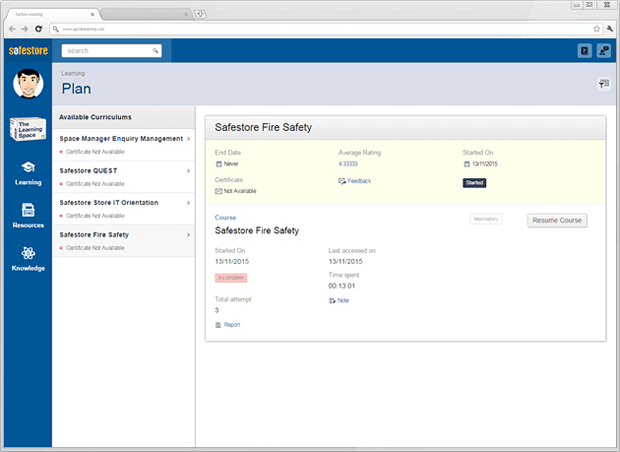The height and width of the screenshot is (452, 620).
Task: Expand chevron for Safestore QUEST
Action: pyautogui.click(x=189, y=171)
